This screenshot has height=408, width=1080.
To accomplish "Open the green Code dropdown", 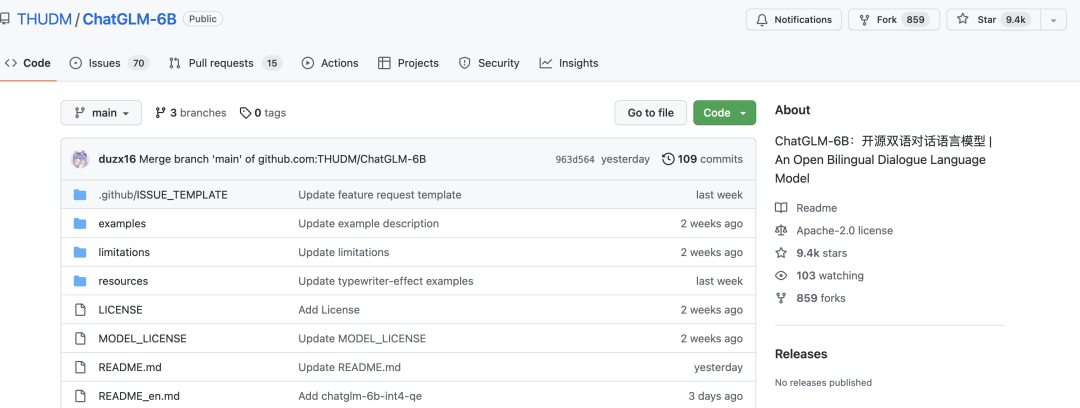I will click(x=724, y=113).
